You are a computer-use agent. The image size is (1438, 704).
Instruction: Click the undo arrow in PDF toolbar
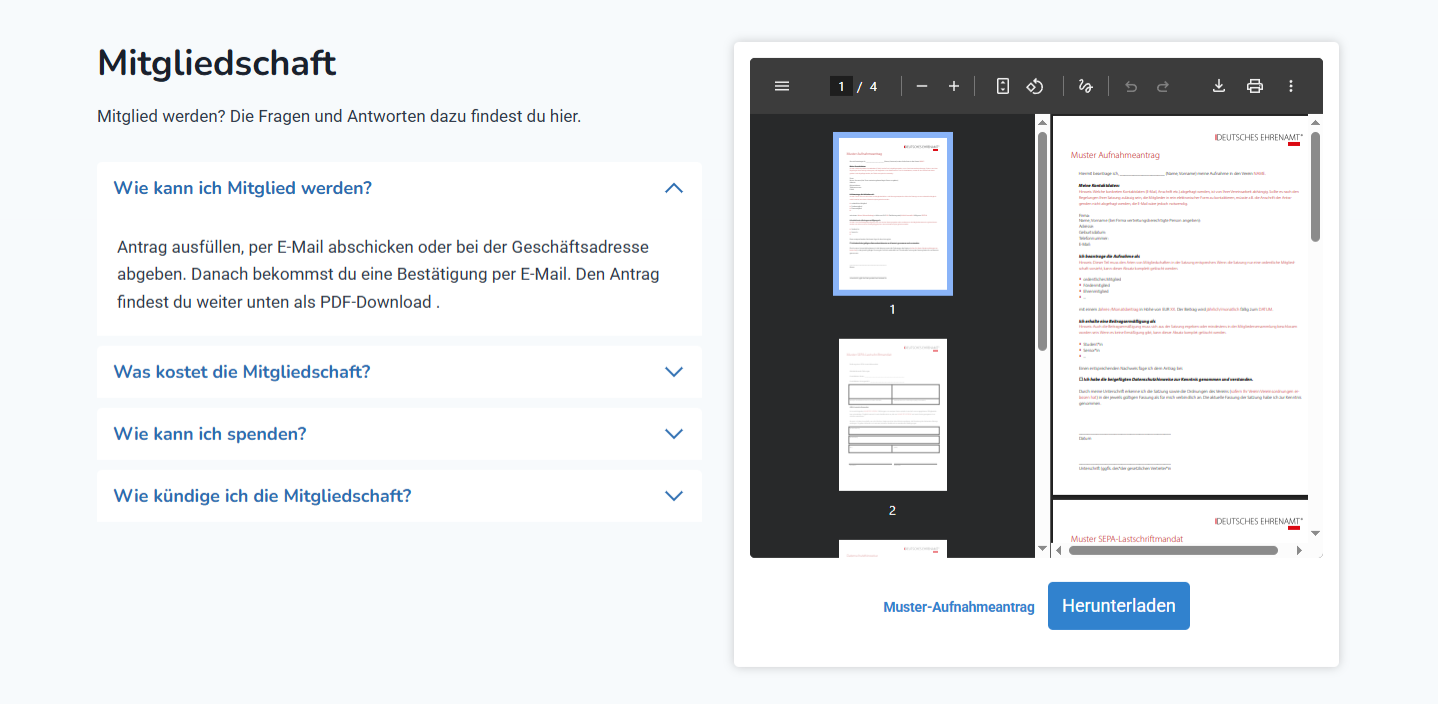click(1131, 86)
